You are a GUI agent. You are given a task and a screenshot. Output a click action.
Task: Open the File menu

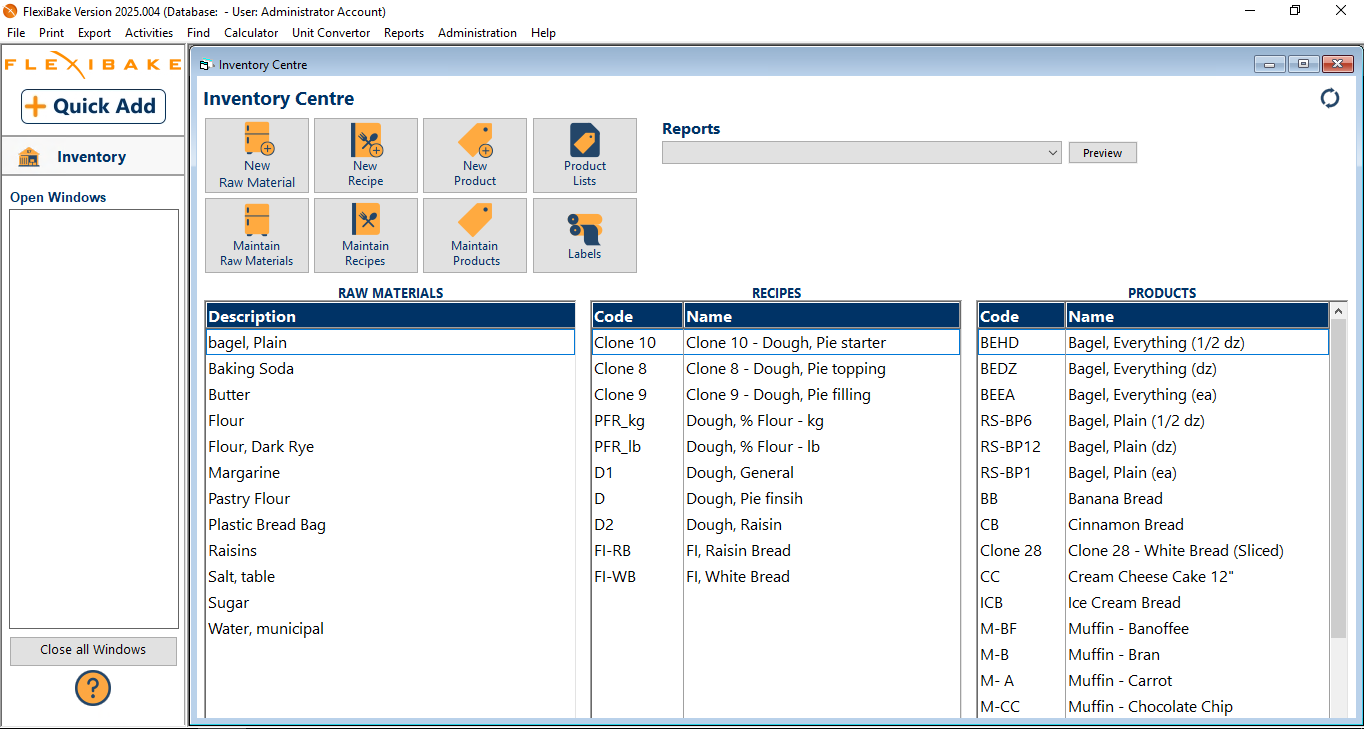point(16,33)
